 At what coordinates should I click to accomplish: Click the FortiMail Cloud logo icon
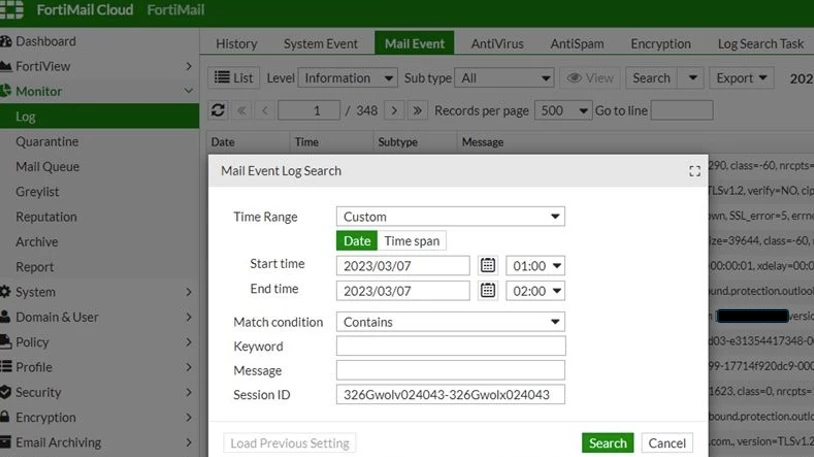11,9
